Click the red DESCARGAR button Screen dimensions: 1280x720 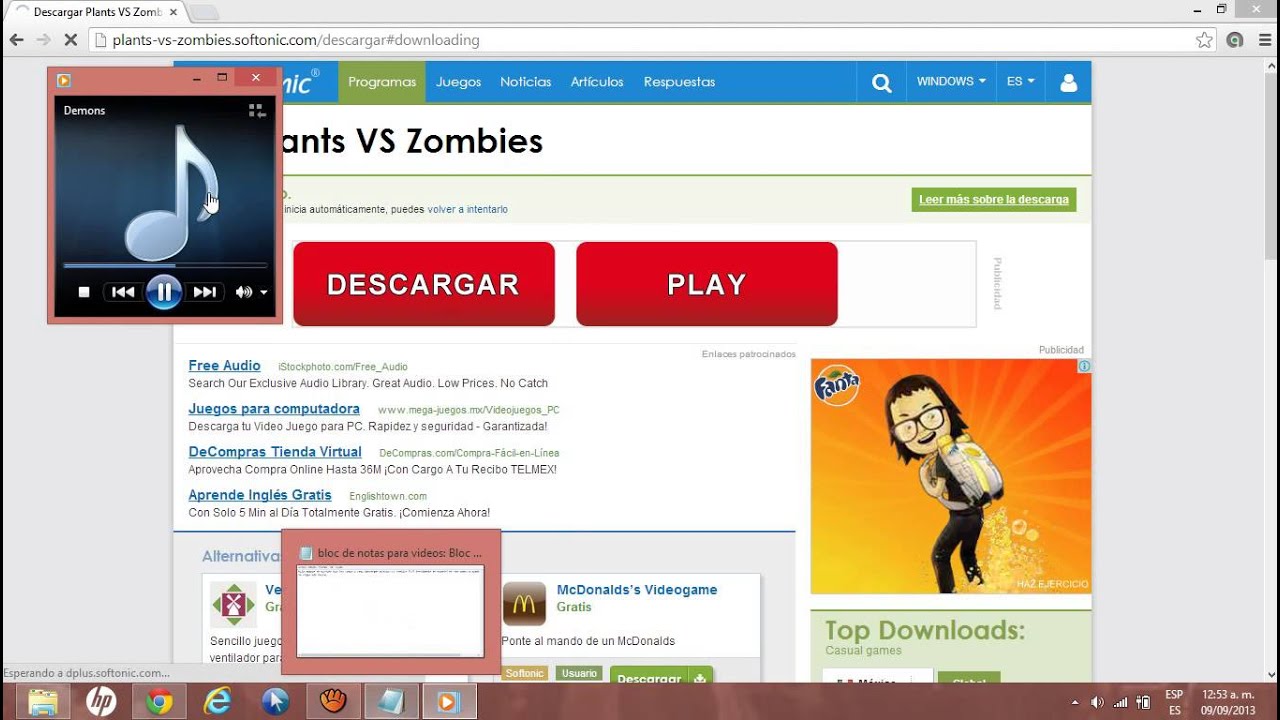coord(424,284)
